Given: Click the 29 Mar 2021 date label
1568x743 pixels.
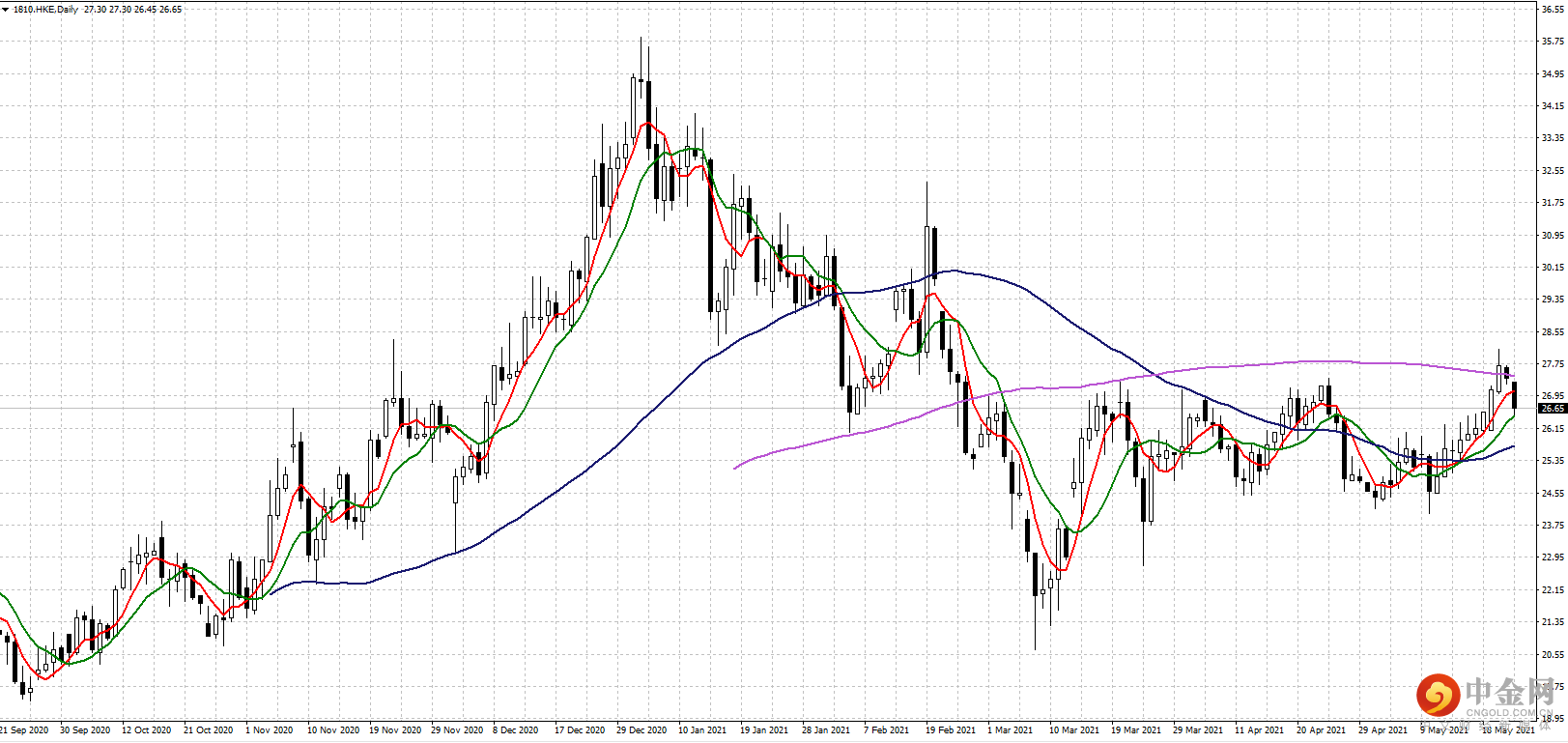Looking at the screenshot, I should 1198,730.
